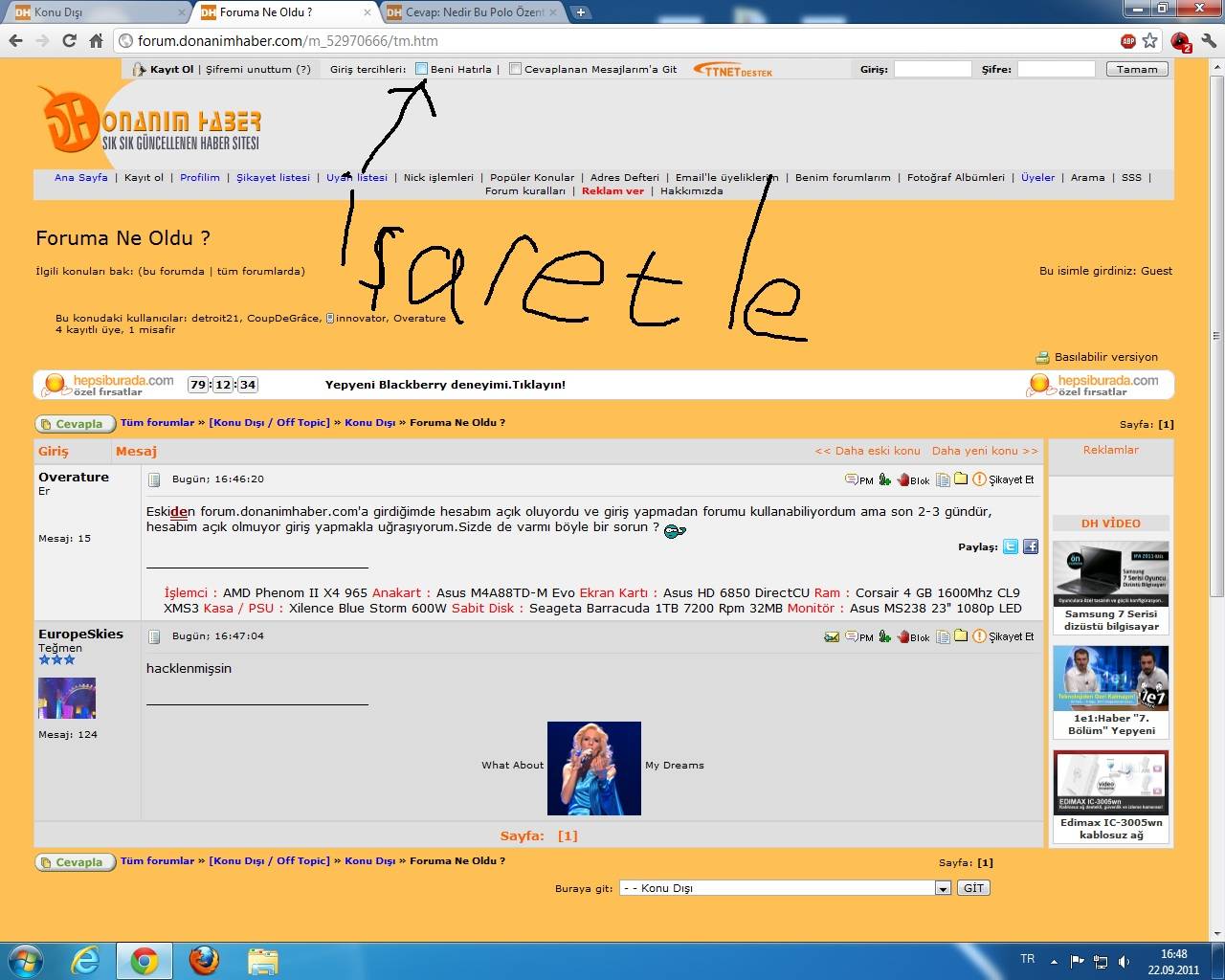Click the TTNET Destek banner
Screen dimensions: 1225x980
(x=733, y=70)
